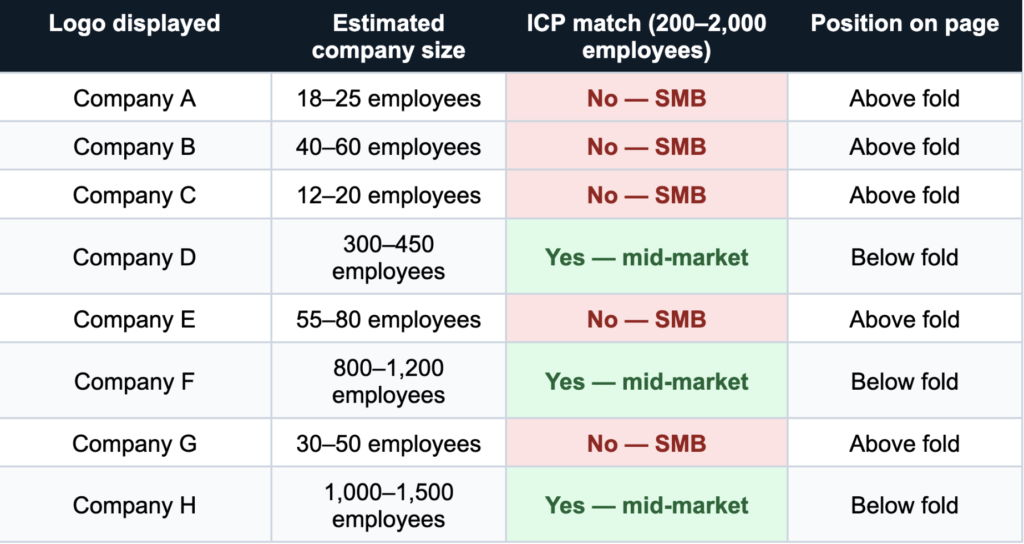1024x544 pixels.
Task: Click the 'ICP match' column header
Action: point(646,37)
